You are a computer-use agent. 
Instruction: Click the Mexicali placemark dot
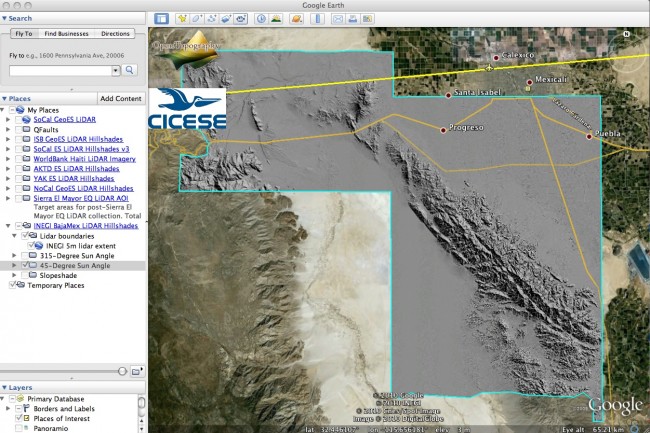(529, 82)
